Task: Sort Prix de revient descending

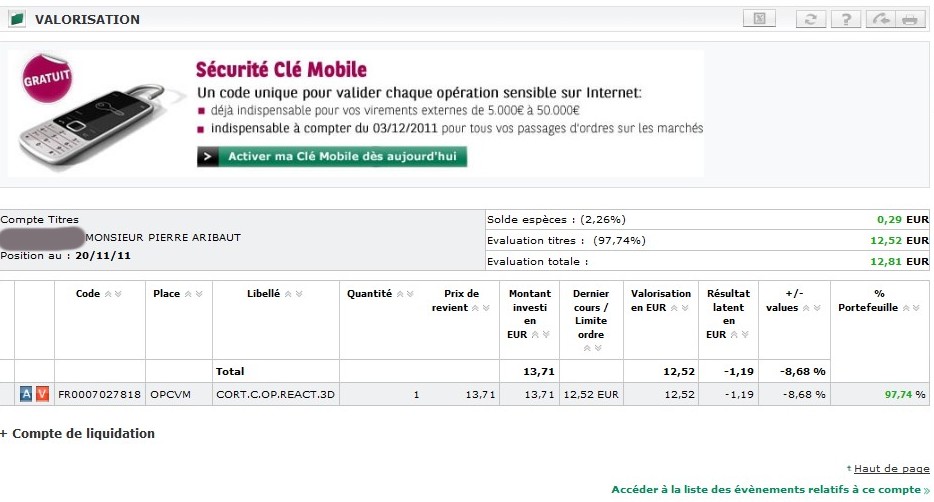Action: (486, 308)
